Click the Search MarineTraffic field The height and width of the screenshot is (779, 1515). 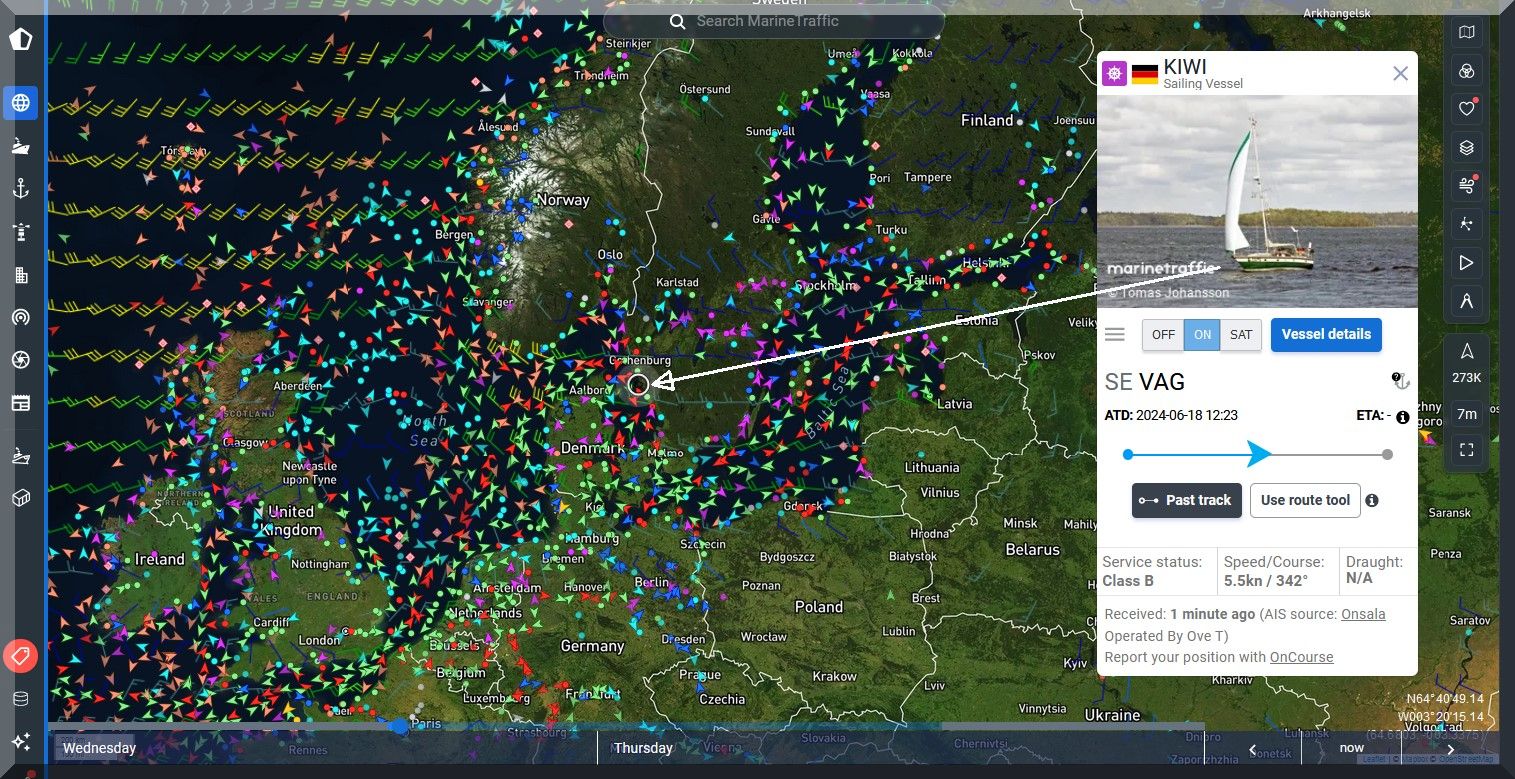pos(775,21)
